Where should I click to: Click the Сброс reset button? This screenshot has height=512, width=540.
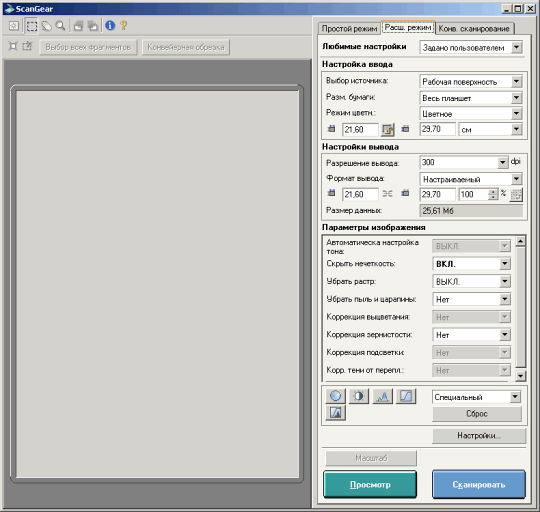click(477, 414)
